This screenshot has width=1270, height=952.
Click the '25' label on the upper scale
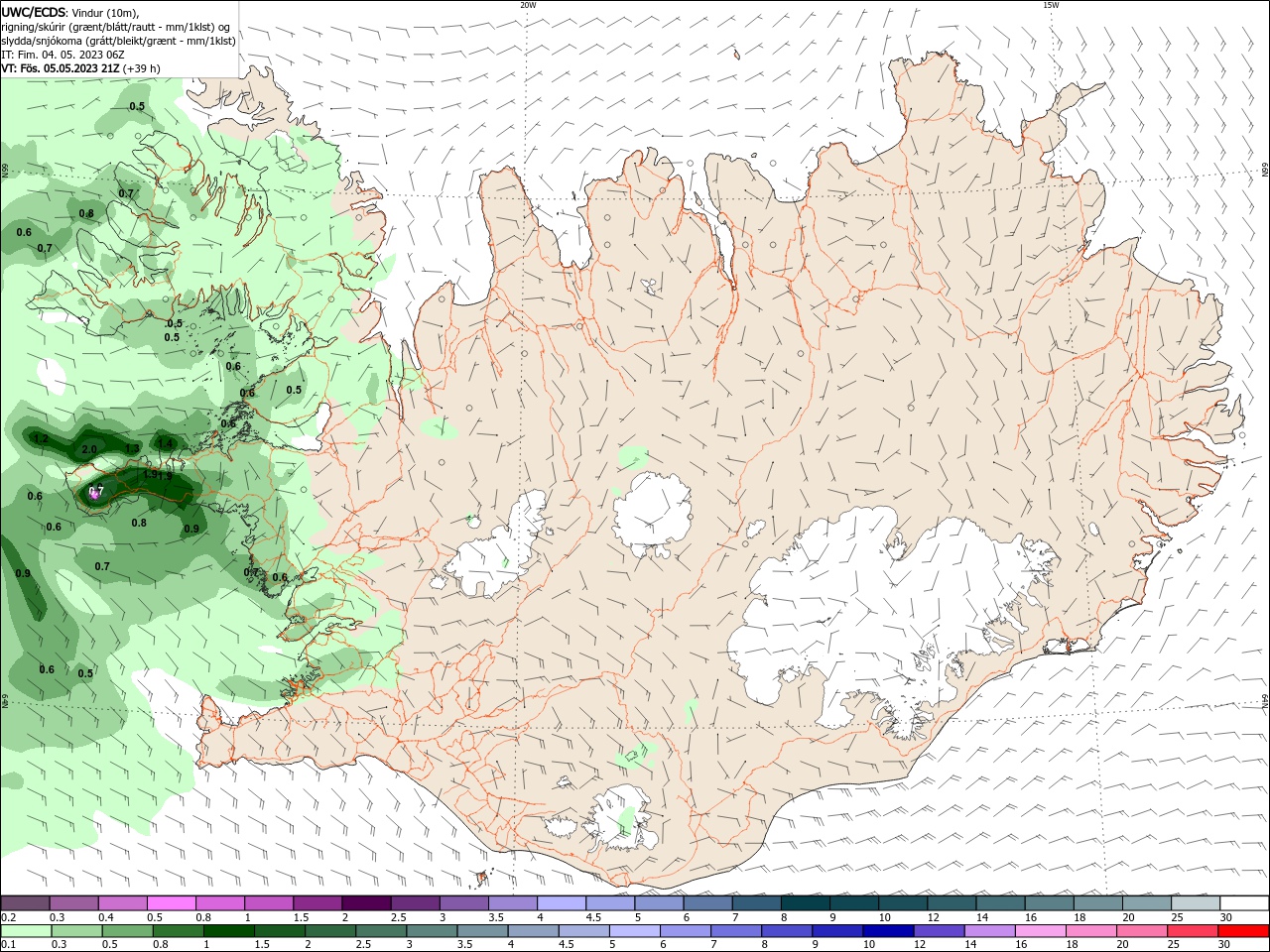(x=1176, y=917)
